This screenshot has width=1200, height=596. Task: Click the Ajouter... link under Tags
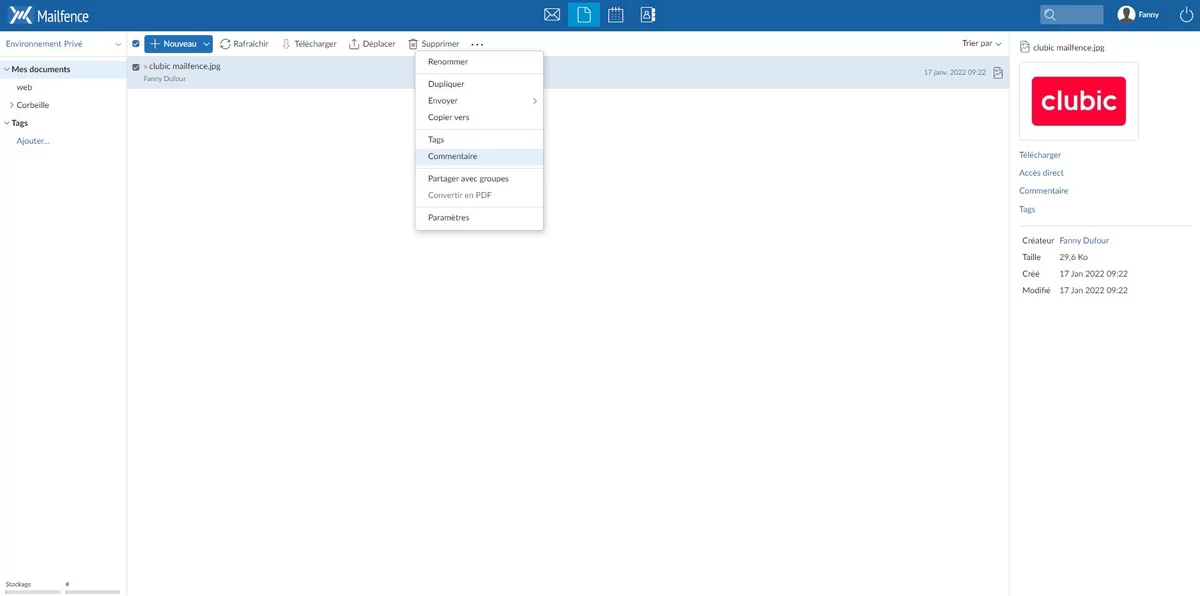(x=33, y=141)
